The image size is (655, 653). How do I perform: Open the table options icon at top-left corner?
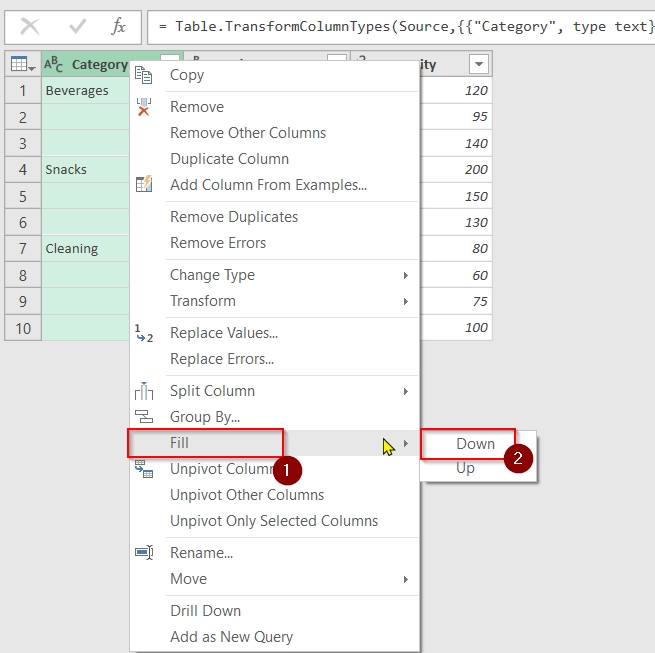click(x=23, y=64)
